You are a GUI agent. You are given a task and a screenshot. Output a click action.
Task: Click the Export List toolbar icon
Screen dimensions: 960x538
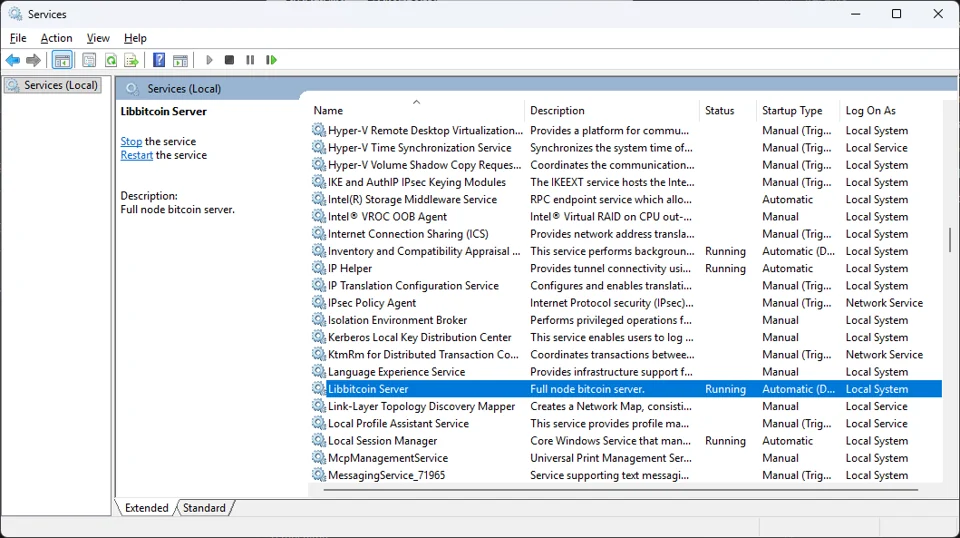131,60
